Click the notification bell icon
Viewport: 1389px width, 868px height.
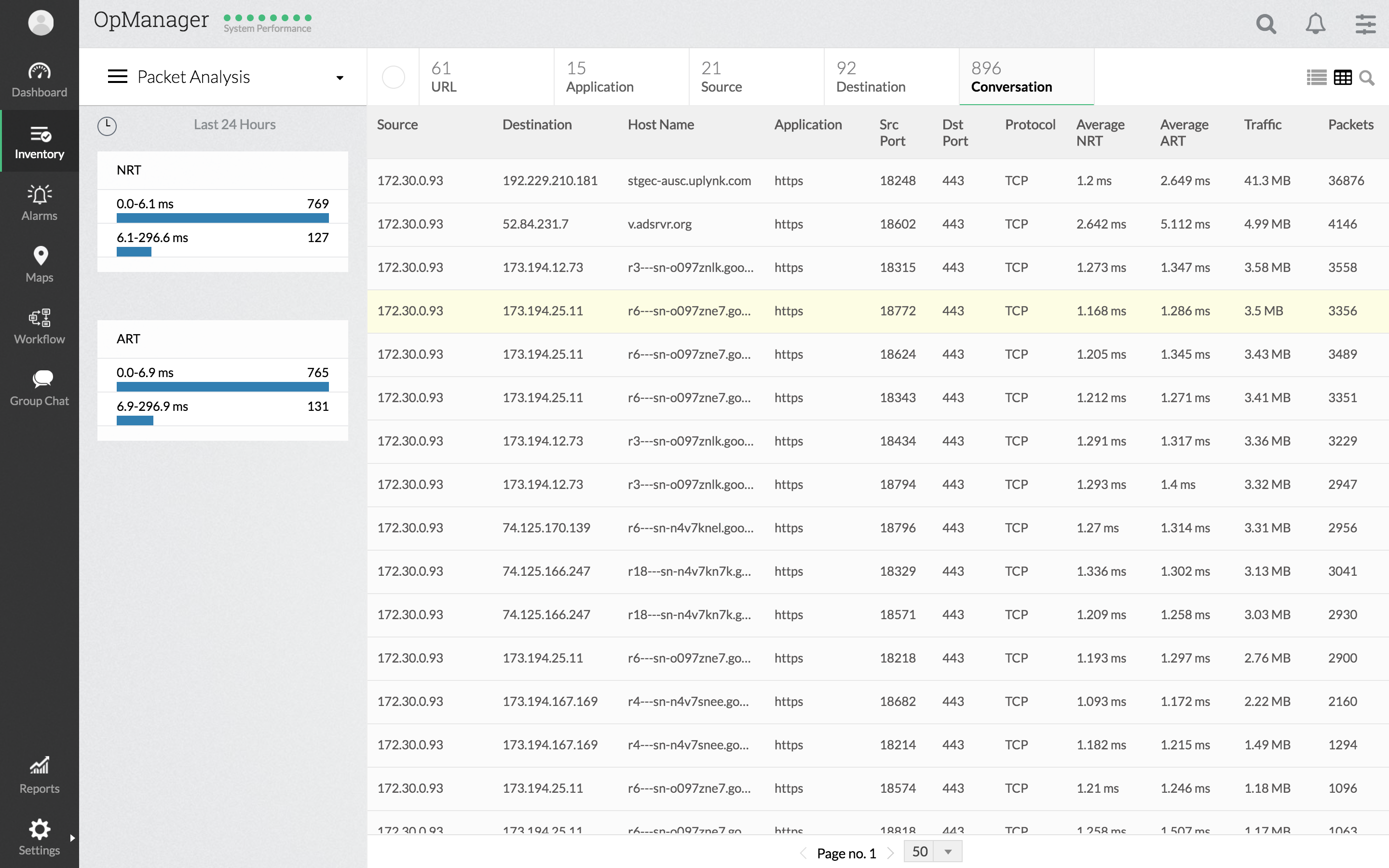click(x=1315, y=24)
